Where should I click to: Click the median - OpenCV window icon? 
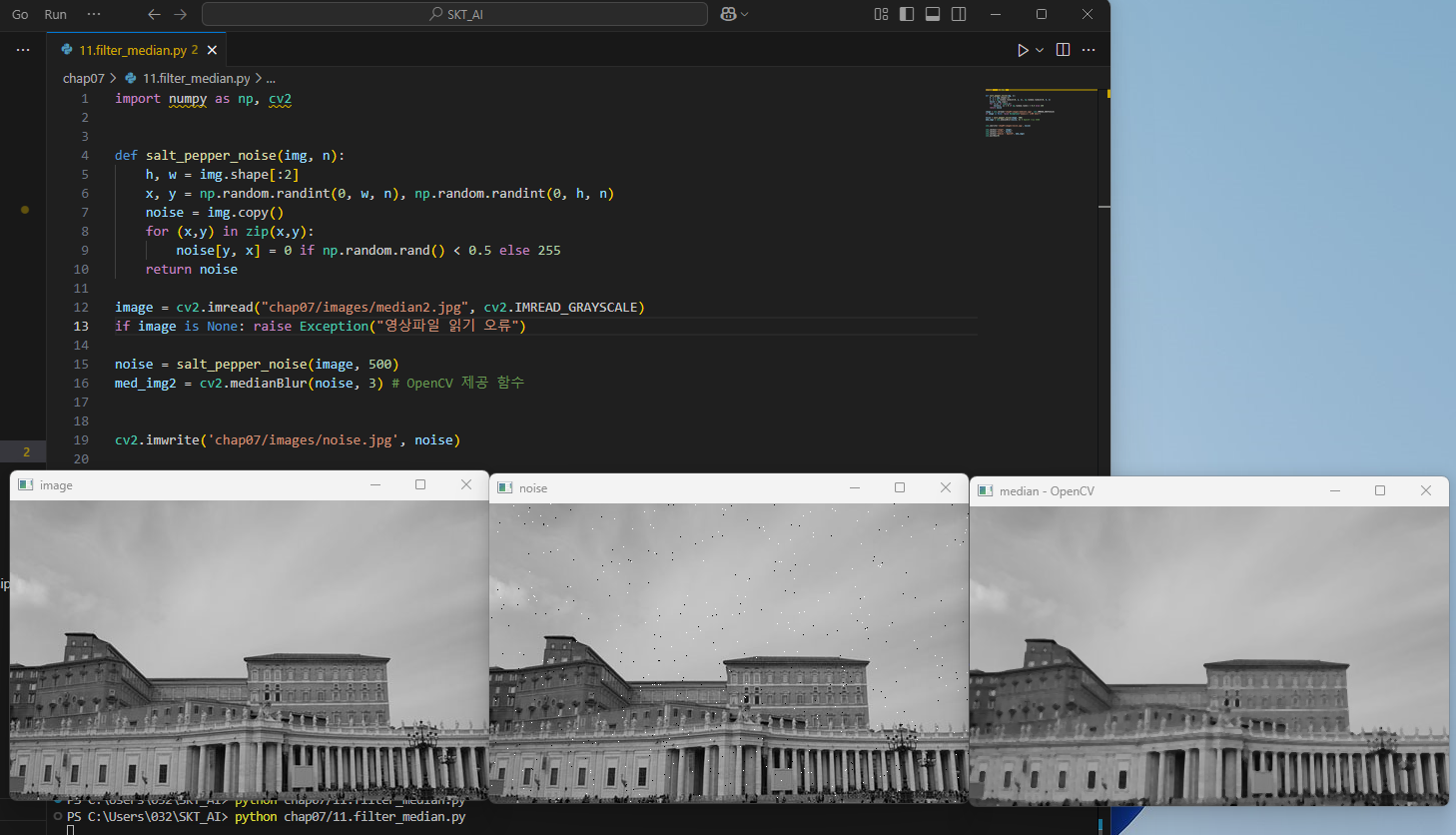(986, 490)
